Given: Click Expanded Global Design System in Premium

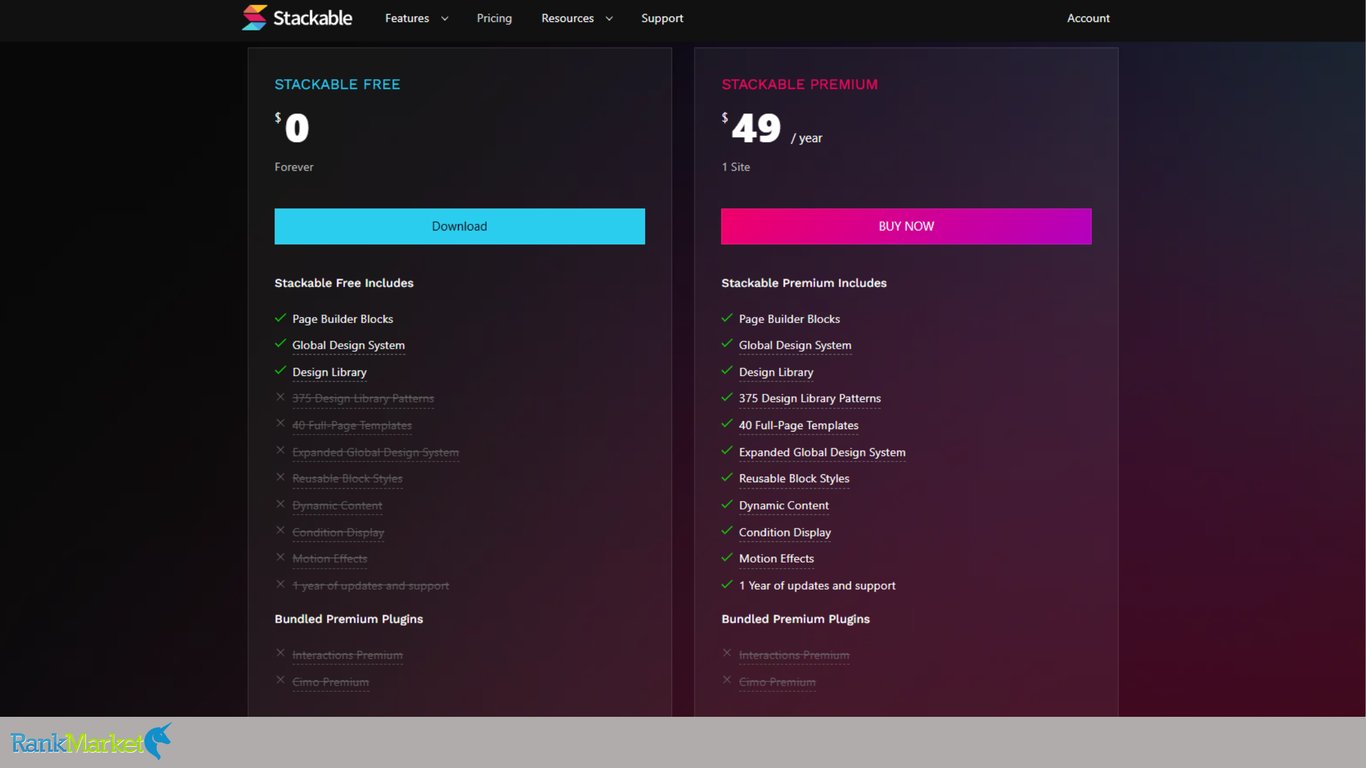Looking at the screenshot, I should [x=822, y=452].
